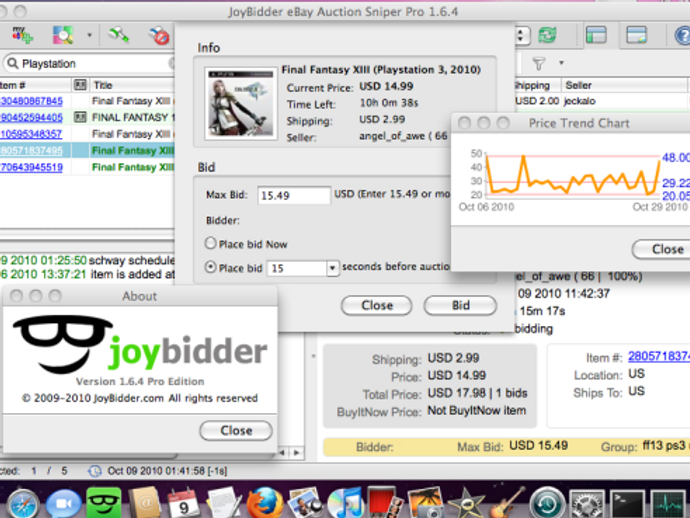This screenshot has width=690, height=518.
Task: Open Activity Monitor from the Dock
Action: click(668, 504)
